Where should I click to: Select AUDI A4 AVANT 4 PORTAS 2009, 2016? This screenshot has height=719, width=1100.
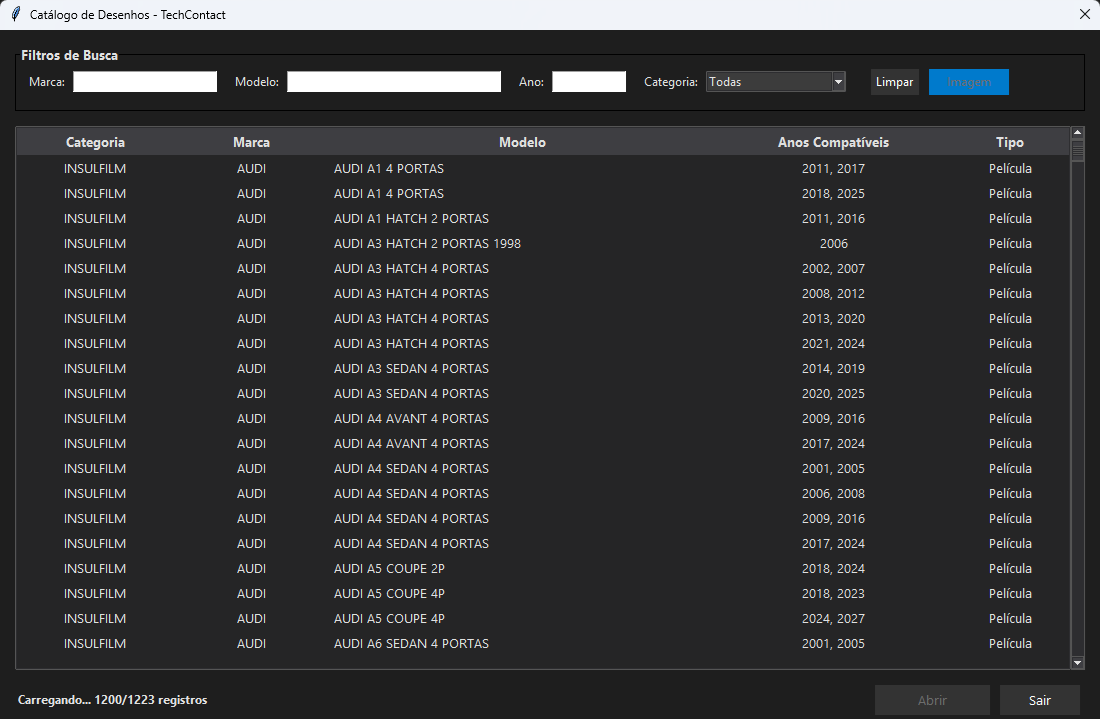[543, 419]
